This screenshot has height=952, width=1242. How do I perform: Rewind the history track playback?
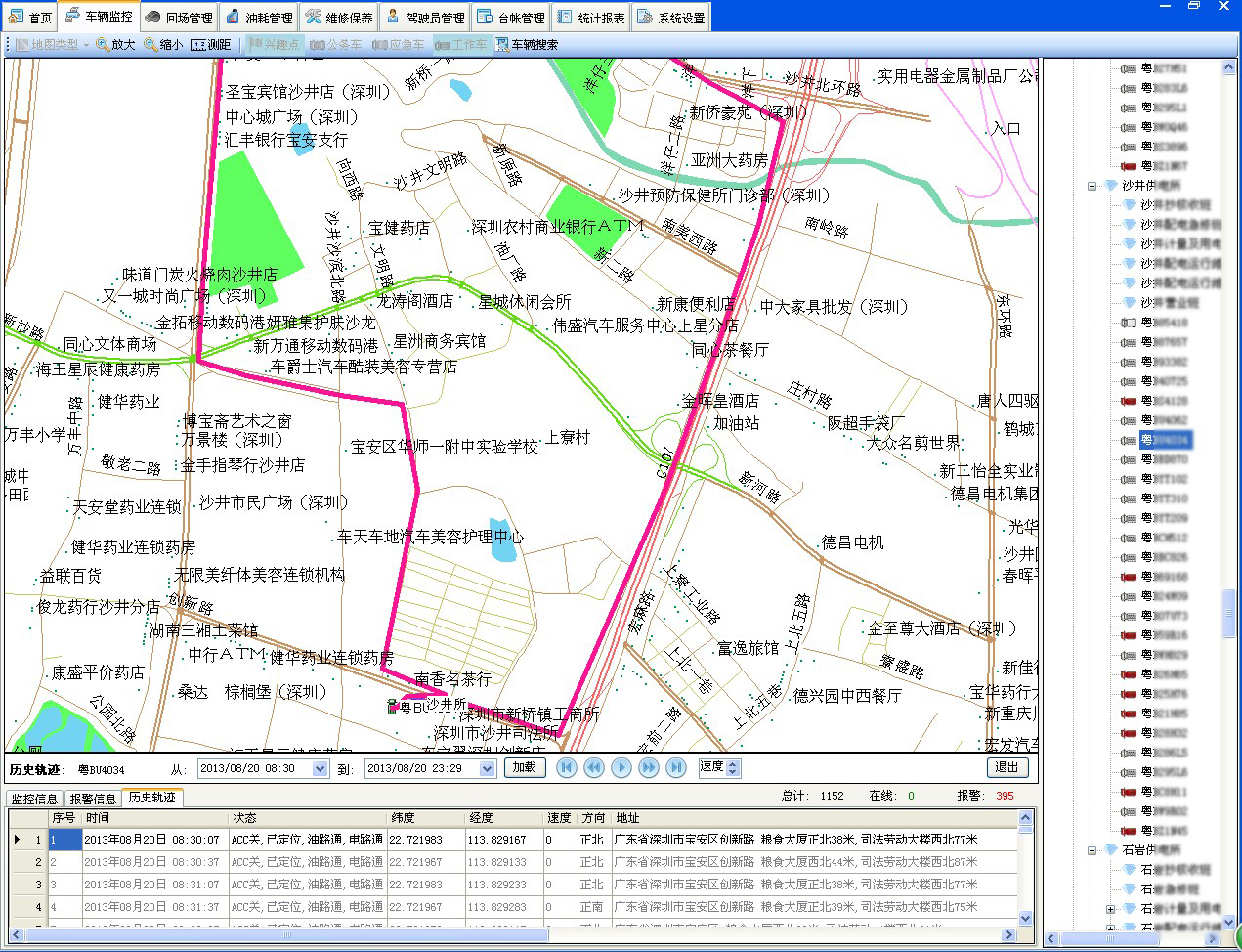coord(593,768)
